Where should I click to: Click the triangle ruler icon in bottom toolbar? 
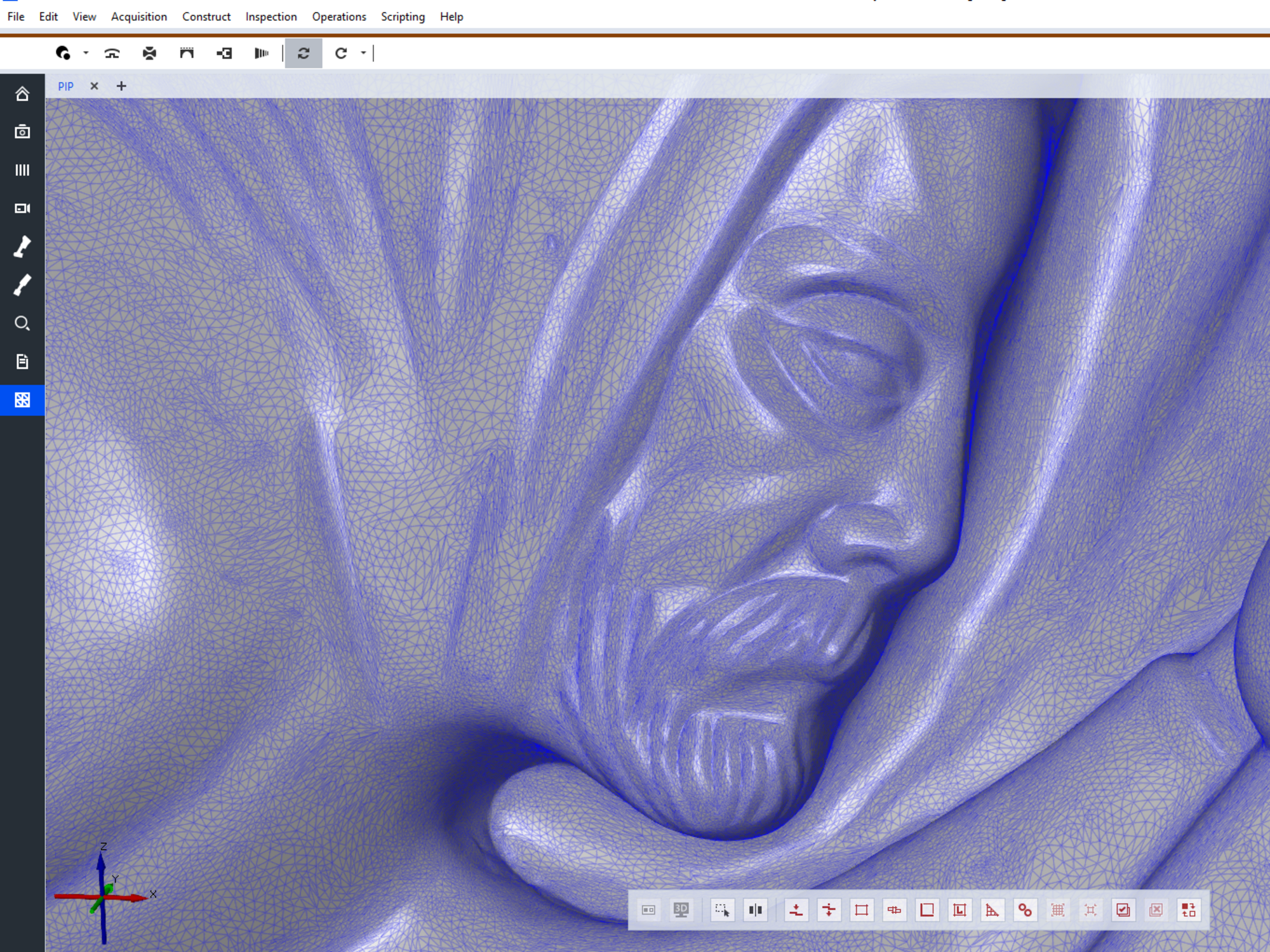992,910
